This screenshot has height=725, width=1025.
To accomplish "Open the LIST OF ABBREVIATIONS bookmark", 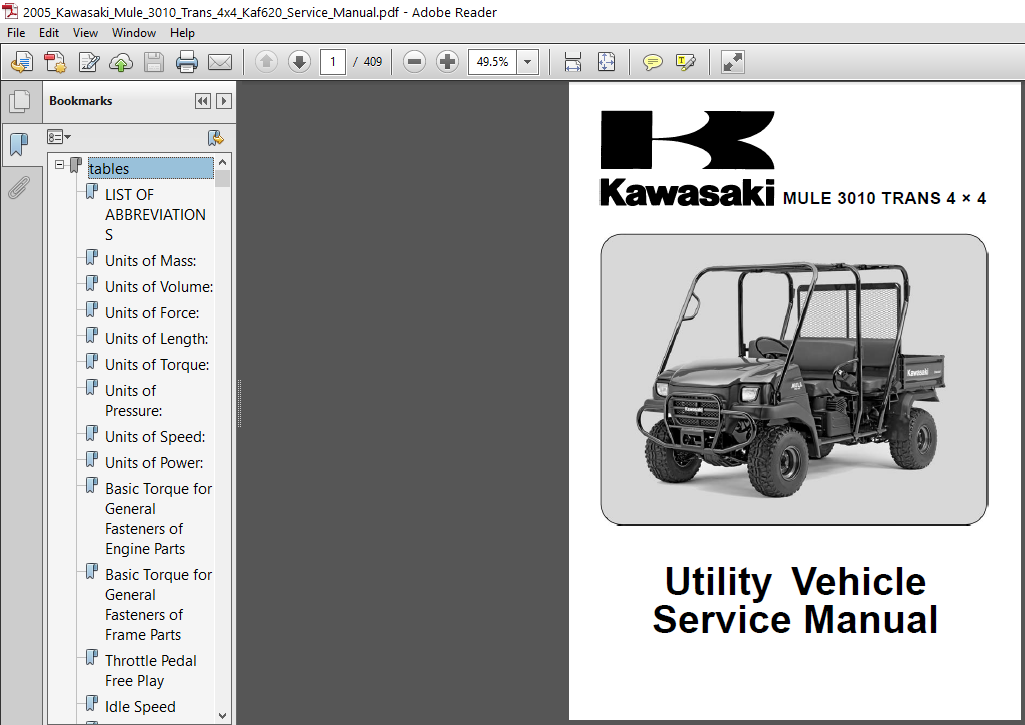I will (x=156, y=214).
